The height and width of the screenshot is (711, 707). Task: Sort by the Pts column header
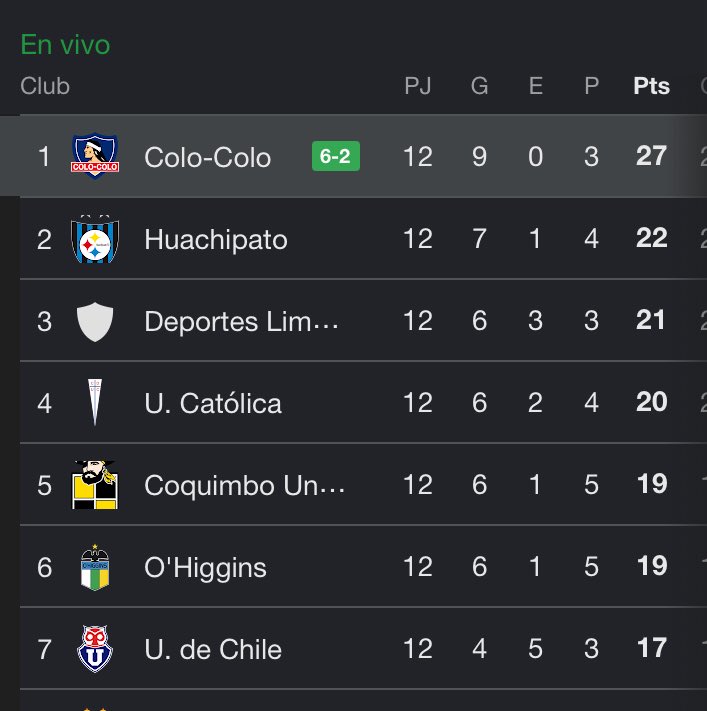651,86
